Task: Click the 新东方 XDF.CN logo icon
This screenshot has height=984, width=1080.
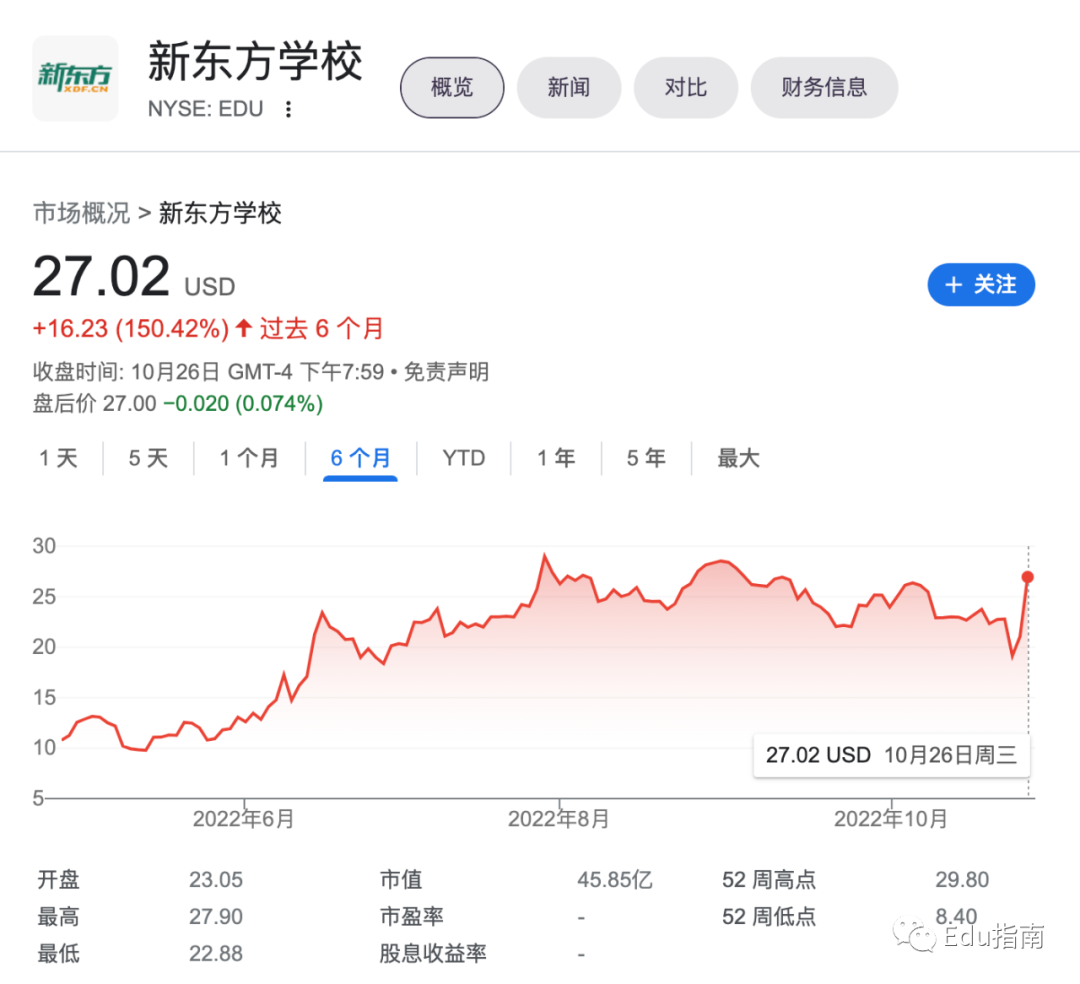Action: click(75, 78)
